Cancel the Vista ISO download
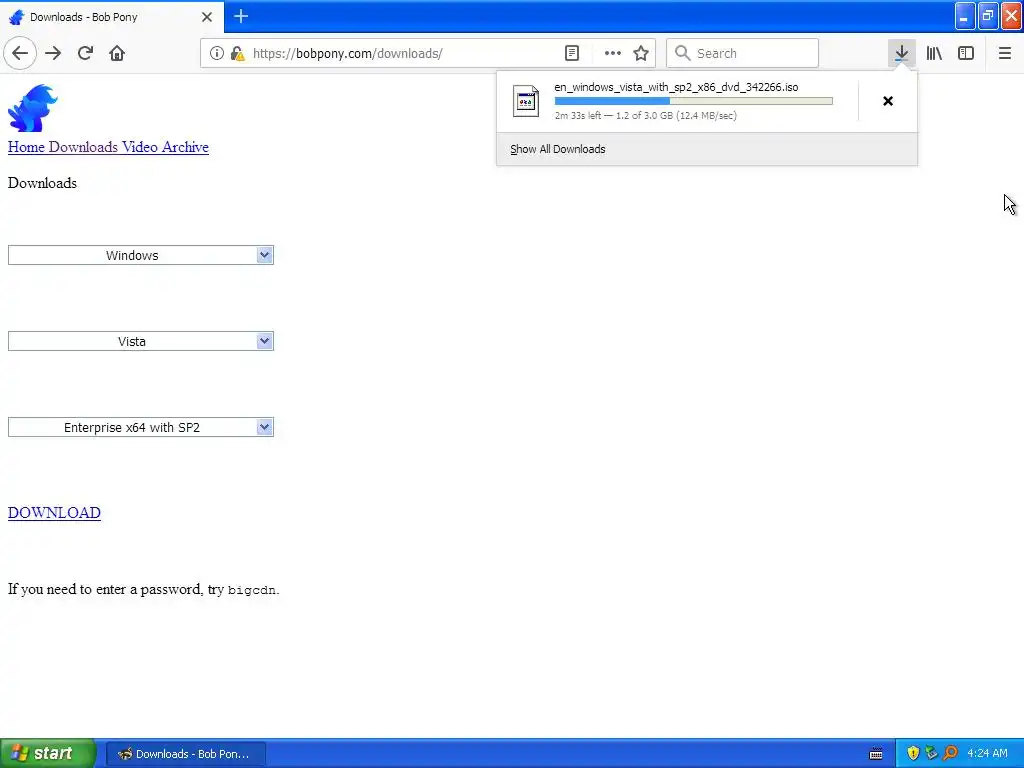Image resolution: width=1024 pixels, height=768 pixels. [x=888, y=101]
